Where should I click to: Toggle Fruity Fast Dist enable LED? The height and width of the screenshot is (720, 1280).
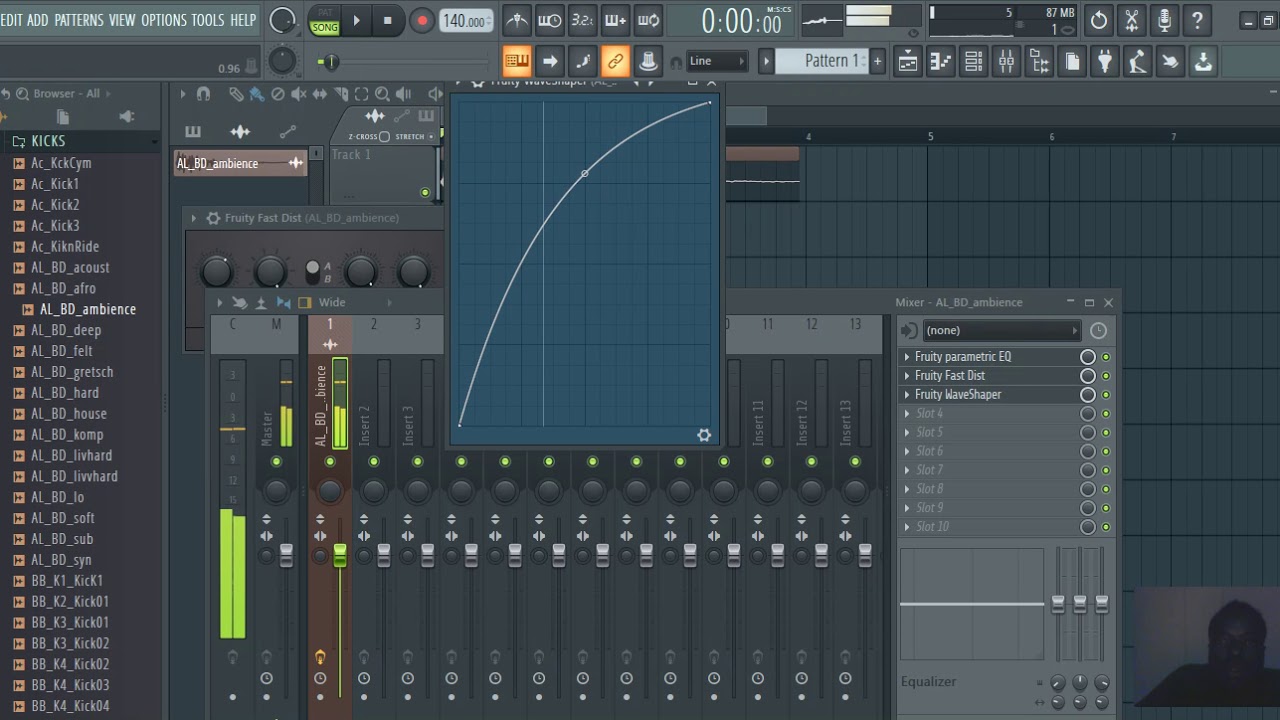[1106, 376]
